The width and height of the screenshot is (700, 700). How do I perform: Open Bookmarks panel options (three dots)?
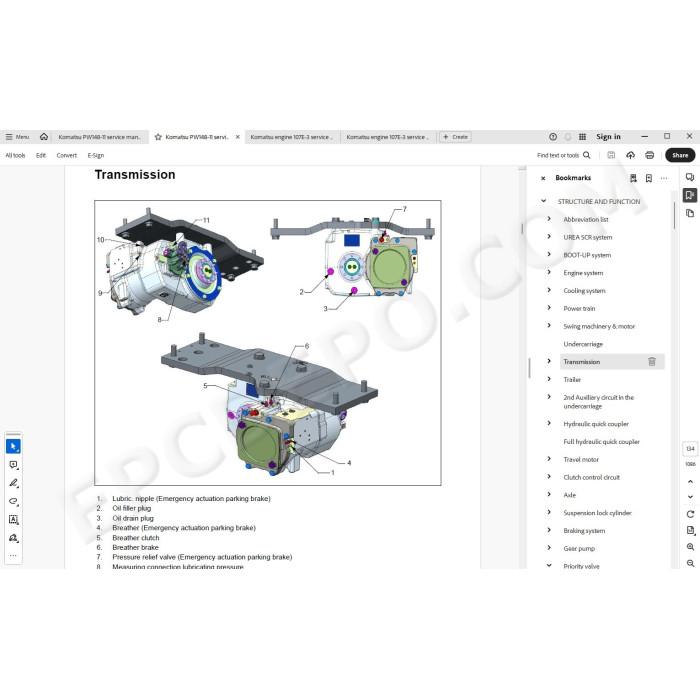click(x=664, y=178)
